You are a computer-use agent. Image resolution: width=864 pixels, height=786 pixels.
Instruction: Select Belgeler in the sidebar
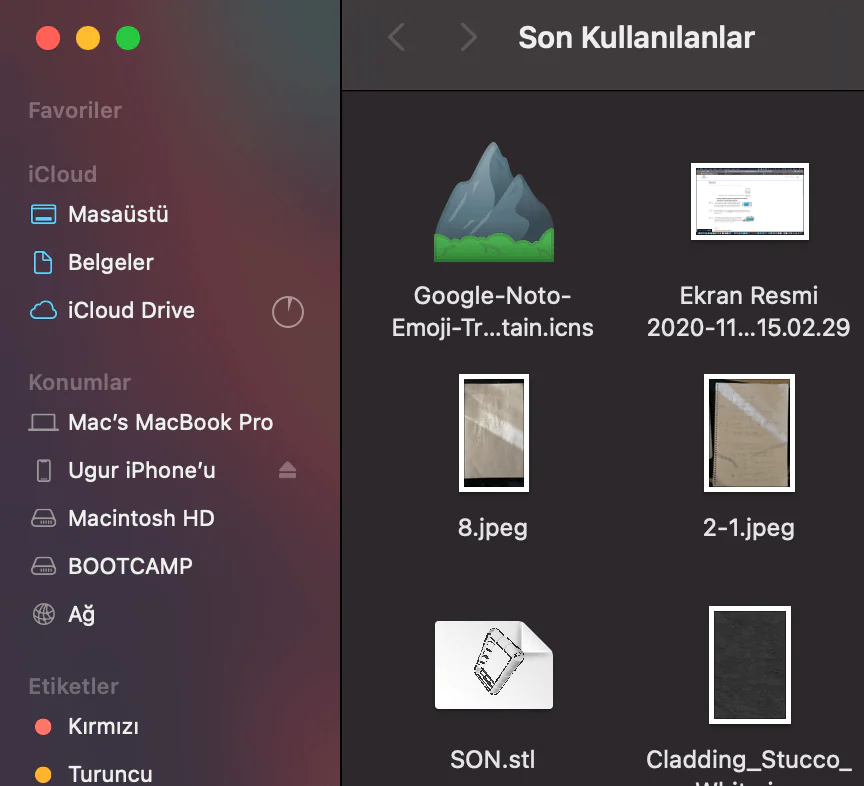pos(108,262)
